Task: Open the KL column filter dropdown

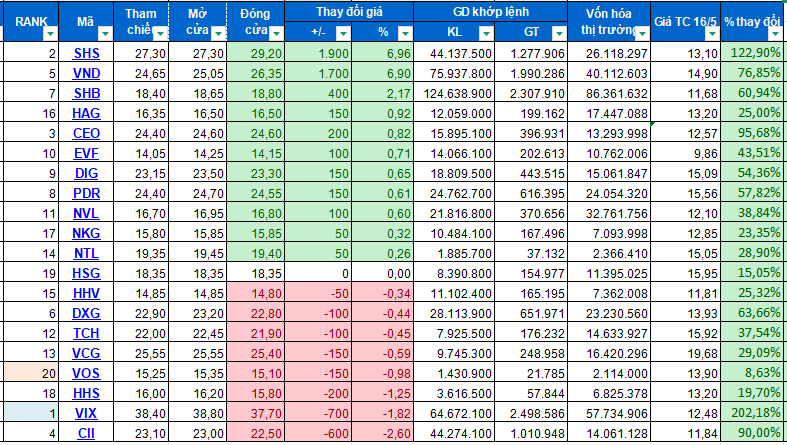Action: [485, 34]
